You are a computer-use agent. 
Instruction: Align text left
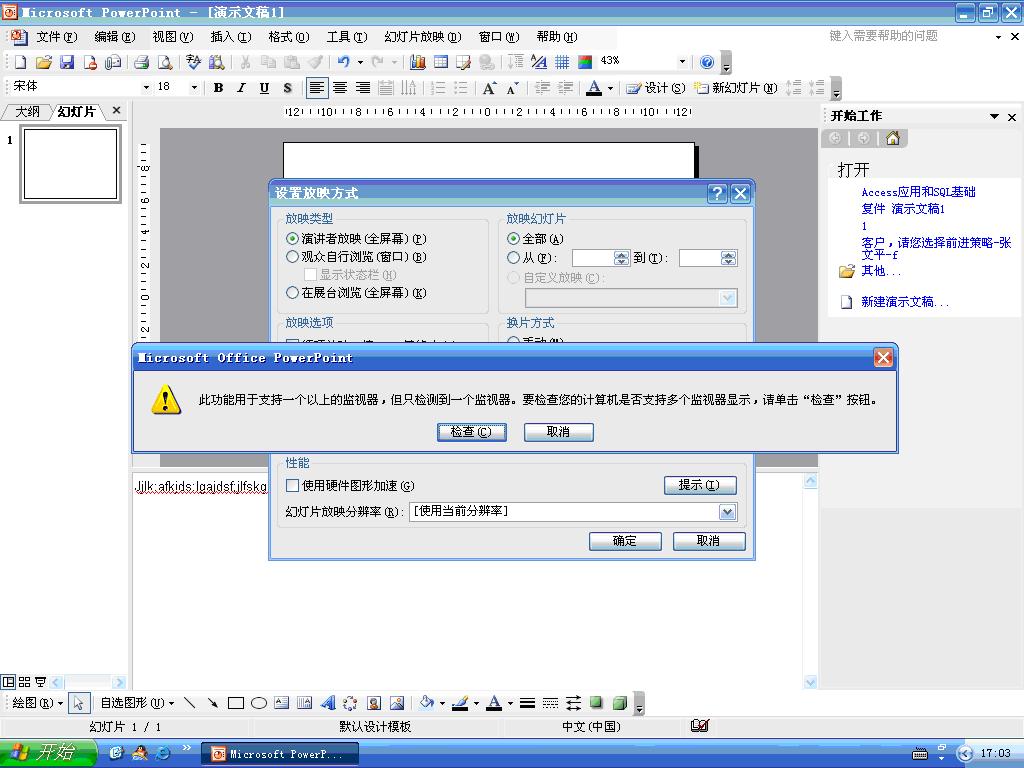[317, 88]
